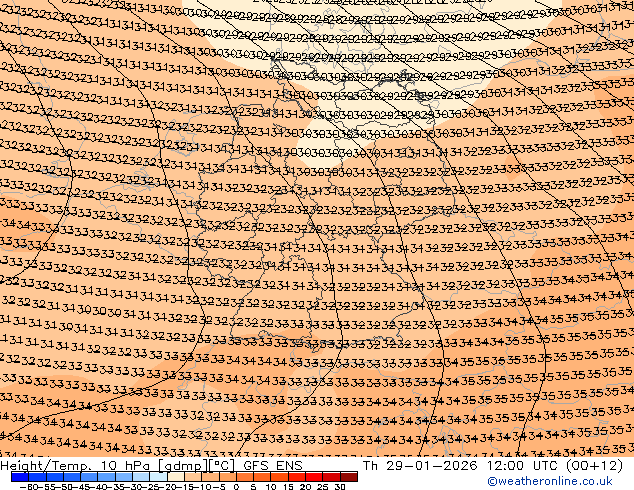Choose the cream -20 to -15 legend swatch
This screenshot has width=634, height=490.
point(175,477)
